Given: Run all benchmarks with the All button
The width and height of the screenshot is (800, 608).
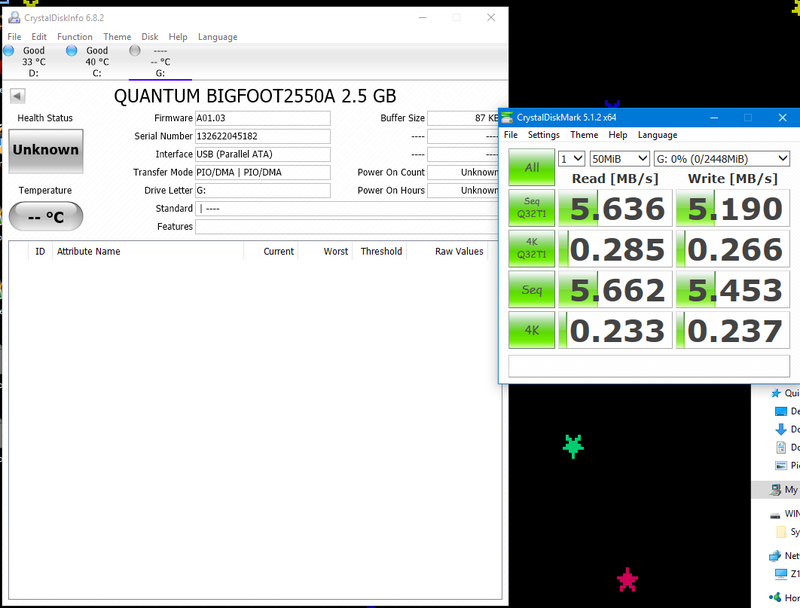Looking at the screenshot, I should pos(532,167).
